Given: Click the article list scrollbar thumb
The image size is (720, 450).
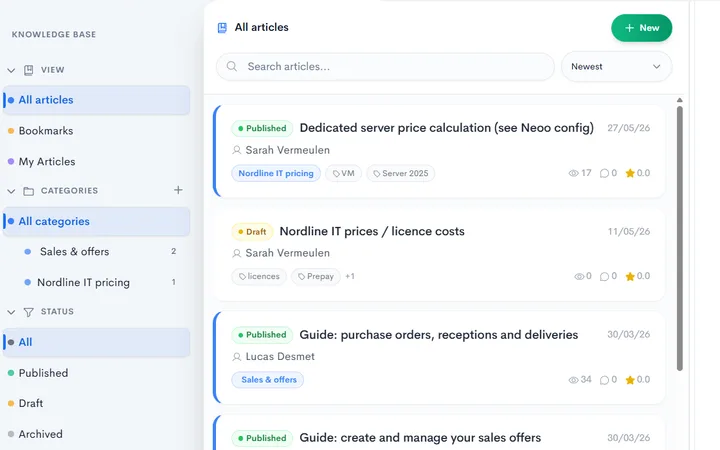Looking at the screenshot, I should [680, 239].
